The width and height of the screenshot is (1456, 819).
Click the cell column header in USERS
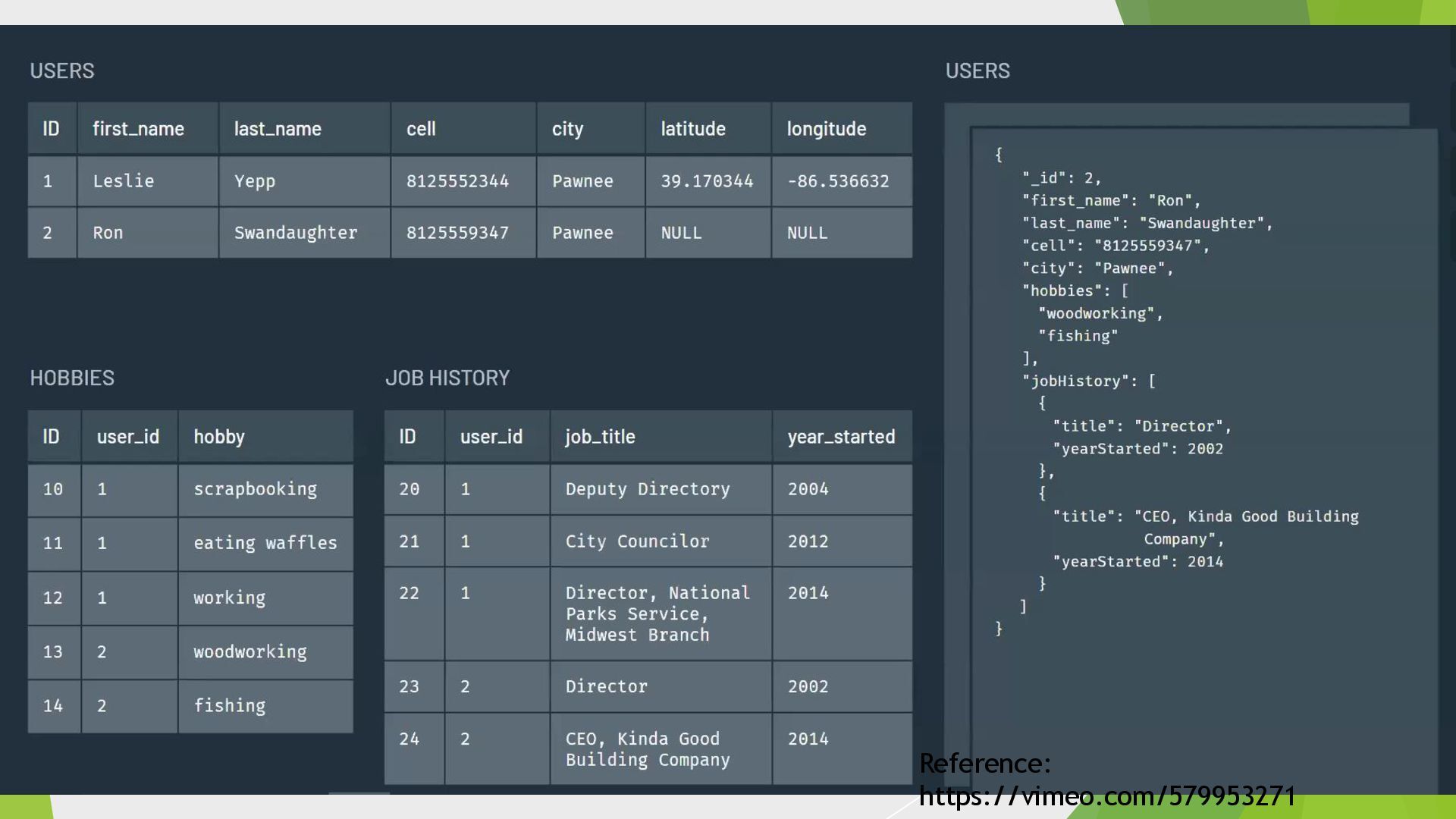pos(463,129)
